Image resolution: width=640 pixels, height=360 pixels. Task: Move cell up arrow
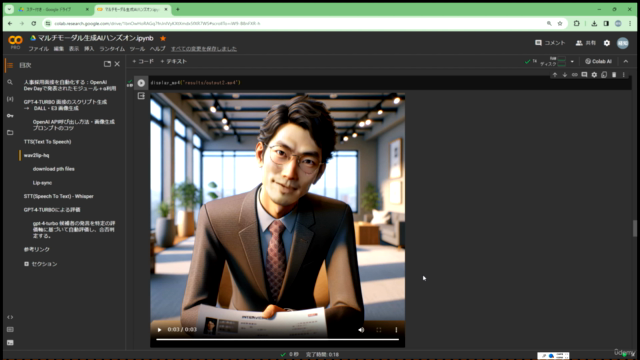coord(555,75)
